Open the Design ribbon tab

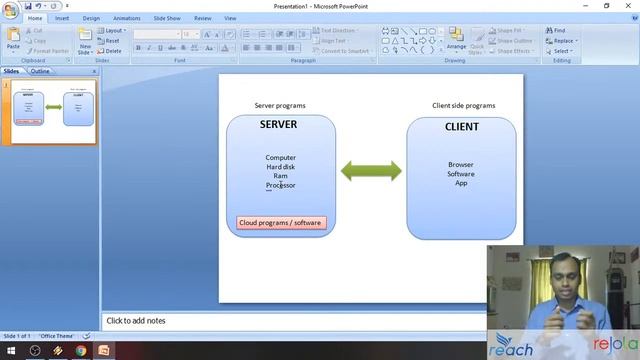(x=91, y=18)
